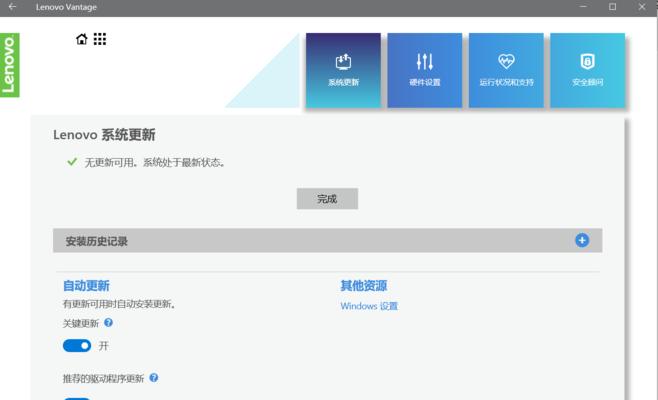Open the 系统更新 tile
Viewport: 658px width, 400px height.
[343, 71]
